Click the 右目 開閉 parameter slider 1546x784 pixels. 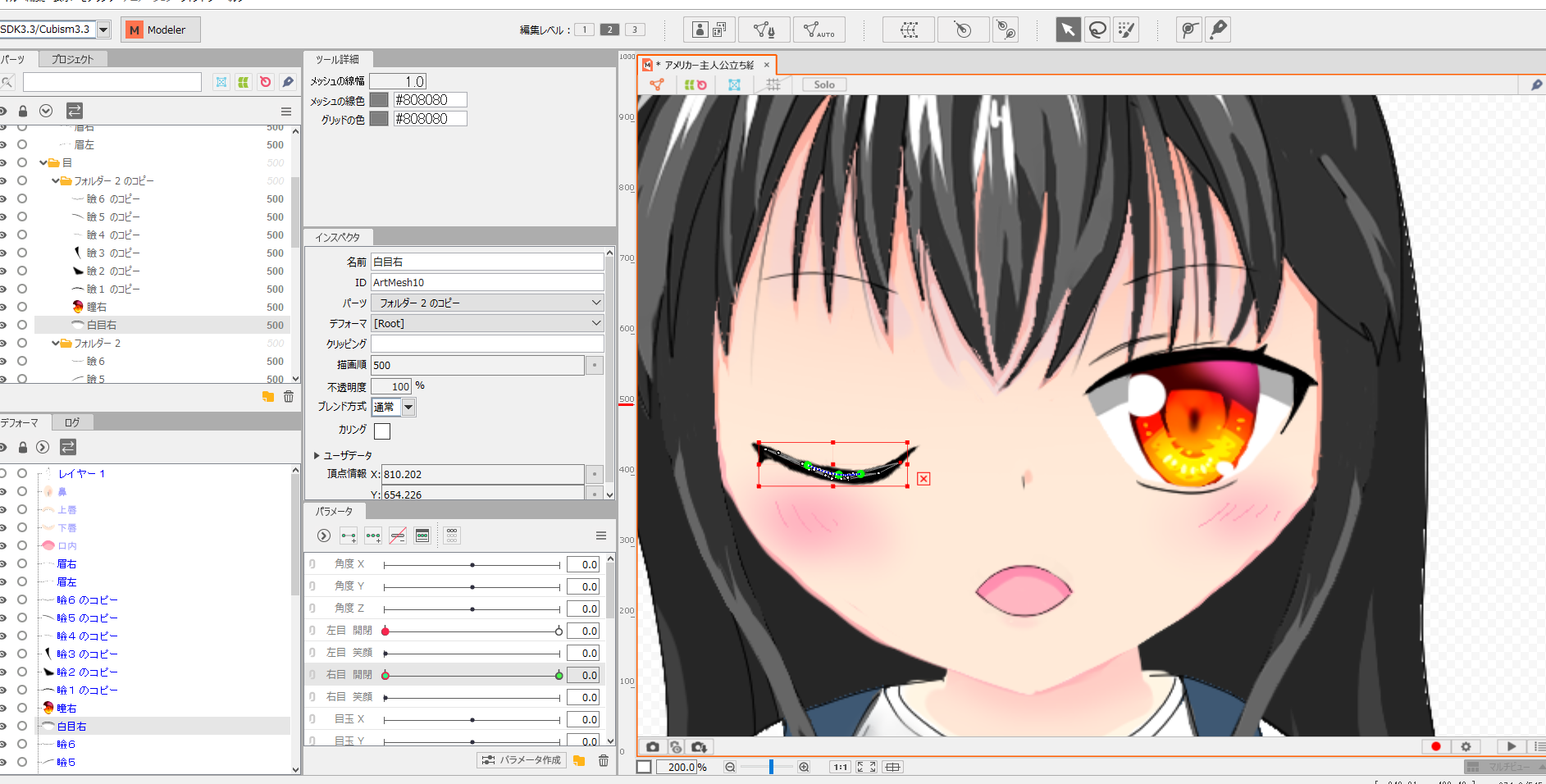tap(472, 676)
